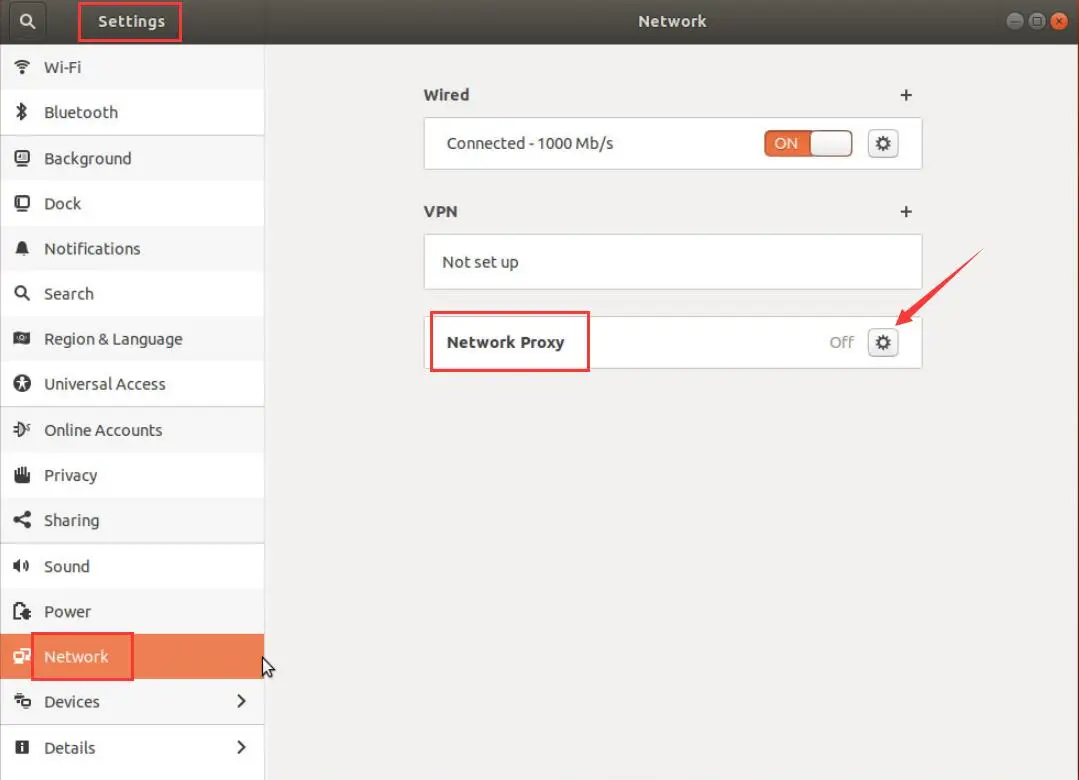Select Universal Access in sidebar
This screenshot has width=1079, height=780.
(104, 384)
